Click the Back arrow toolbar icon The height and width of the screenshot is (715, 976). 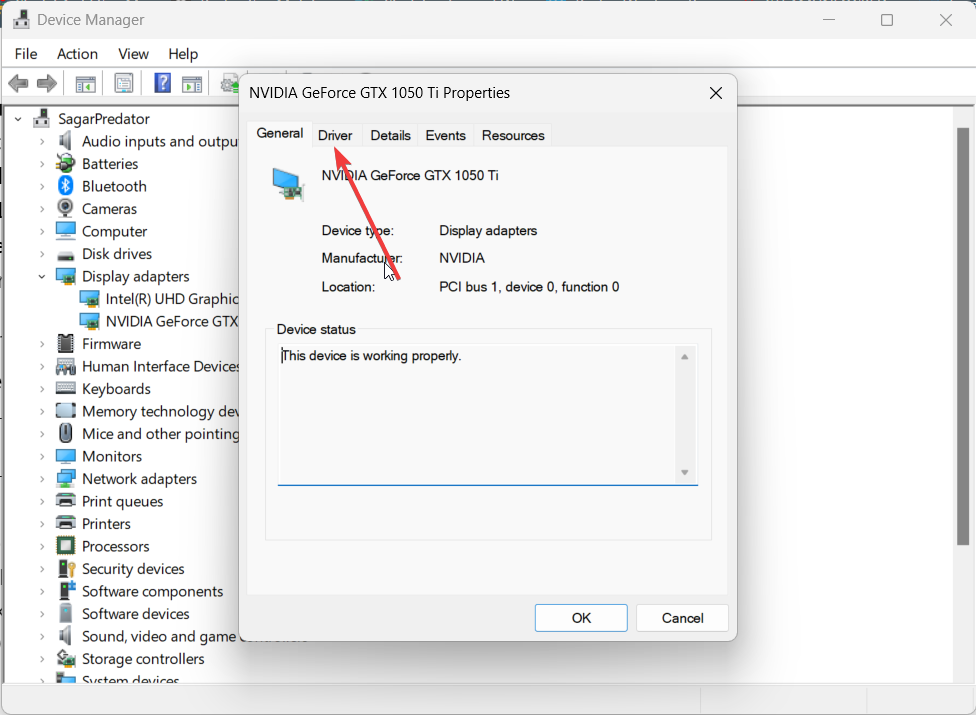[x=18, y=83]
